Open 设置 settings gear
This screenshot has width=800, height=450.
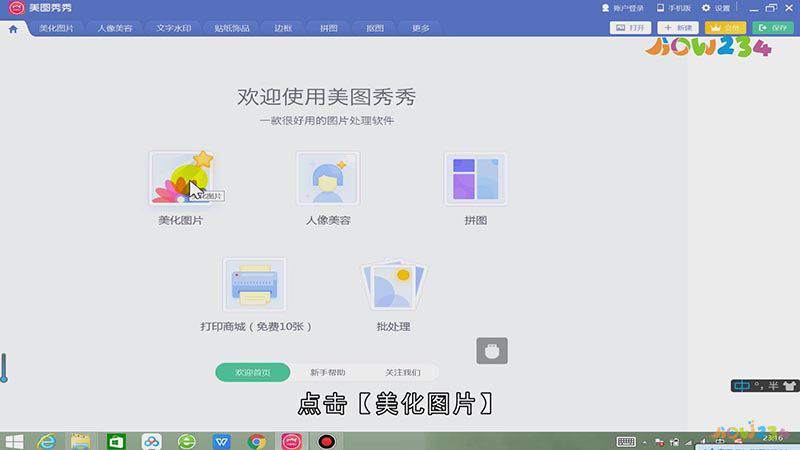[716, 8]
